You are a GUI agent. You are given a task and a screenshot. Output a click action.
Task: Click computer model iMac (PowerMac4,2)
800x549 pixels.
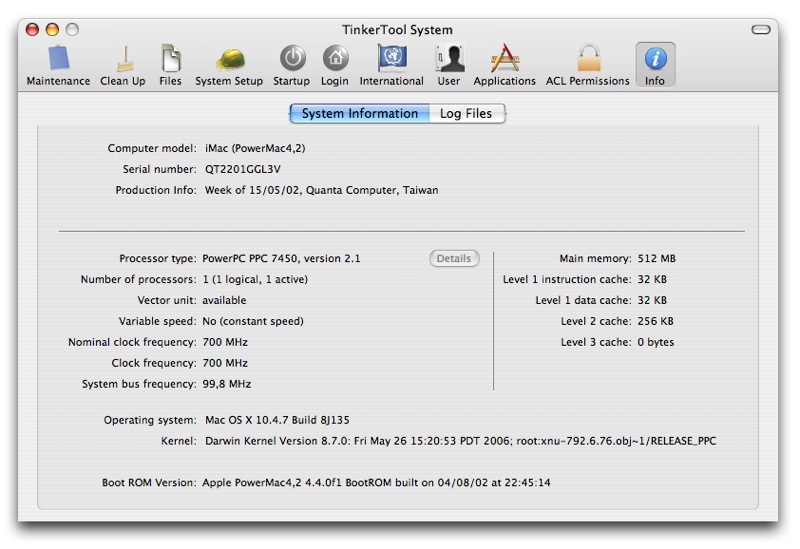255,148
